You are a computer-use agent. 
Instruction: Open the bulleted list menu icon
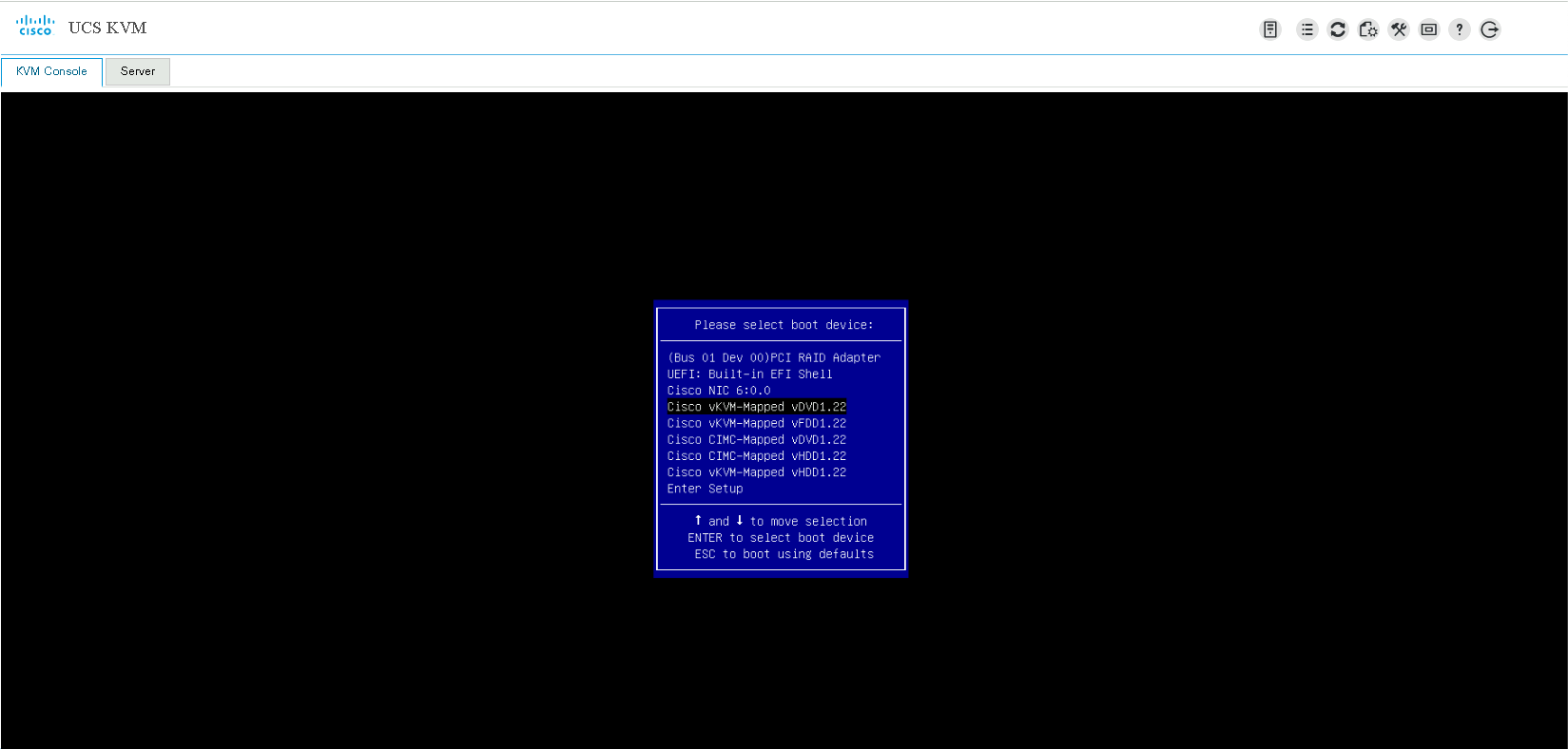(x=1307, y=29)
